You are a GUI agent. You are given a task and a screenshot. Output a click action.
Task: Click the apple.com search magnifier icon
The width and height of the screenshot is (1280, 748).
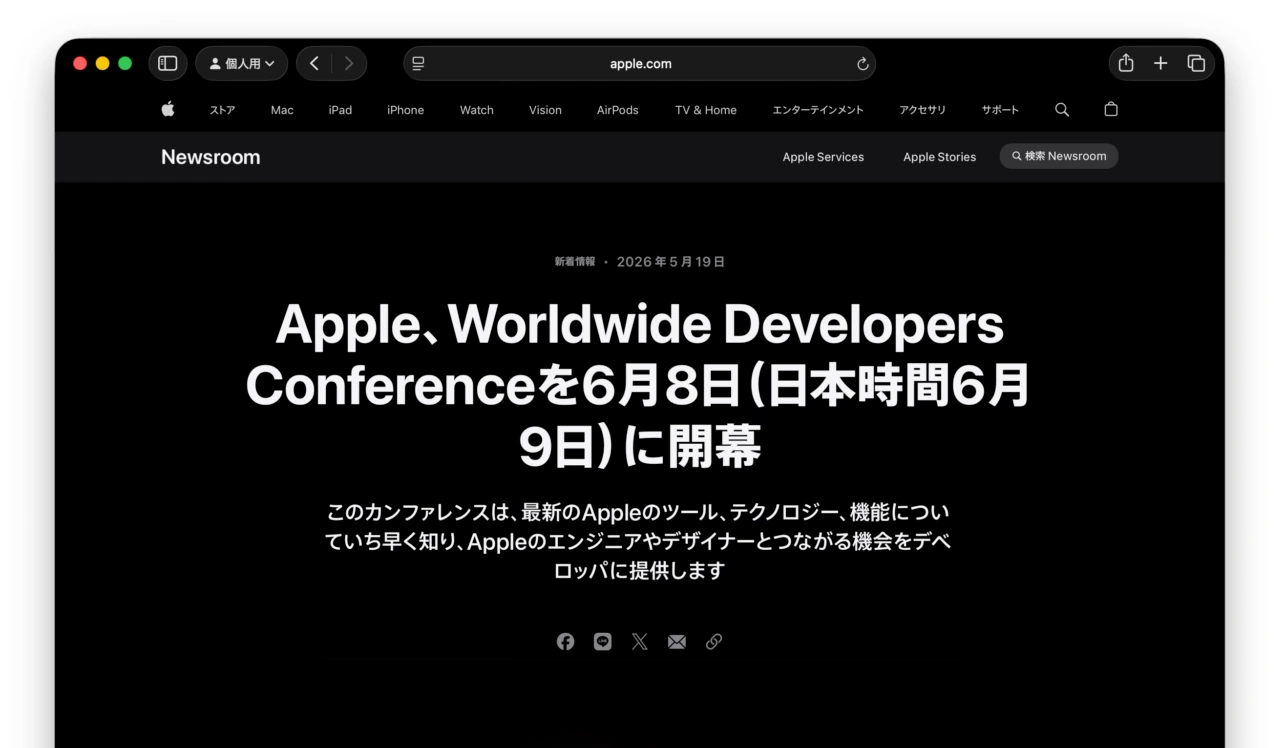tap(1062, 110)
